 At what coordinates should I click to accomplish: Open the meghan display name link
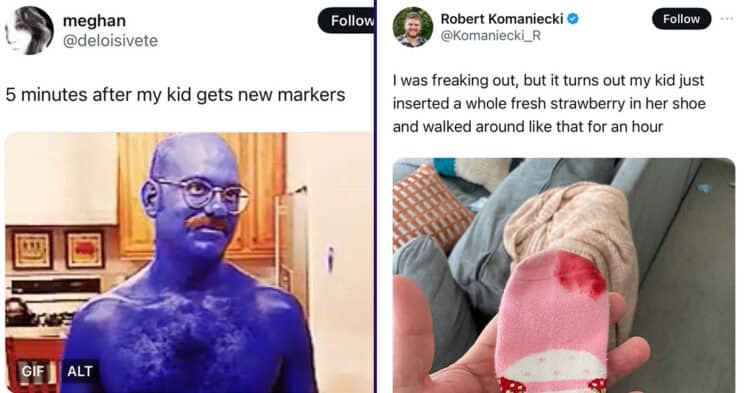[94, 21]
